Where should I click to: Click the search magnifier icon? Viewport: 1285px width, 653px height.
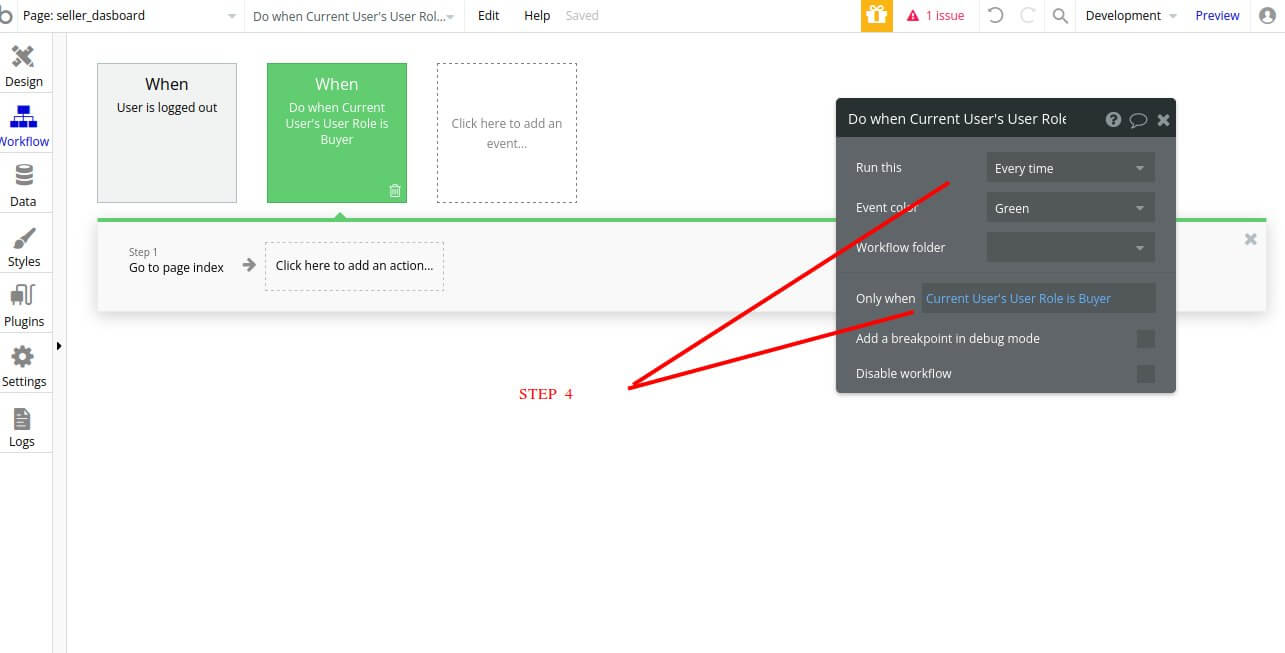click(1060, 16)
